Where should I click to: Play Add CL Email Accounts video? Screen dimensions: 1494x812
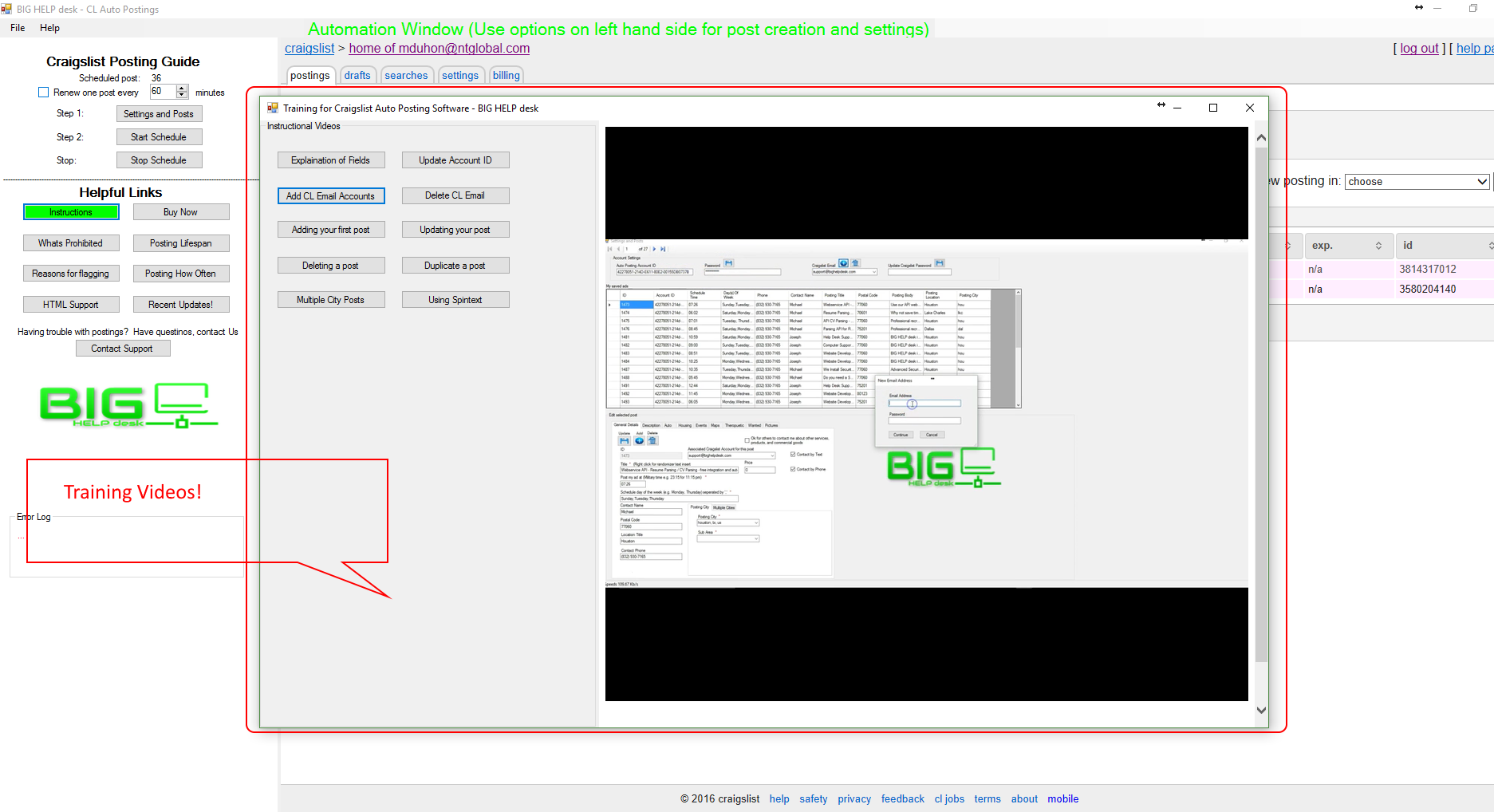(331, 196)
